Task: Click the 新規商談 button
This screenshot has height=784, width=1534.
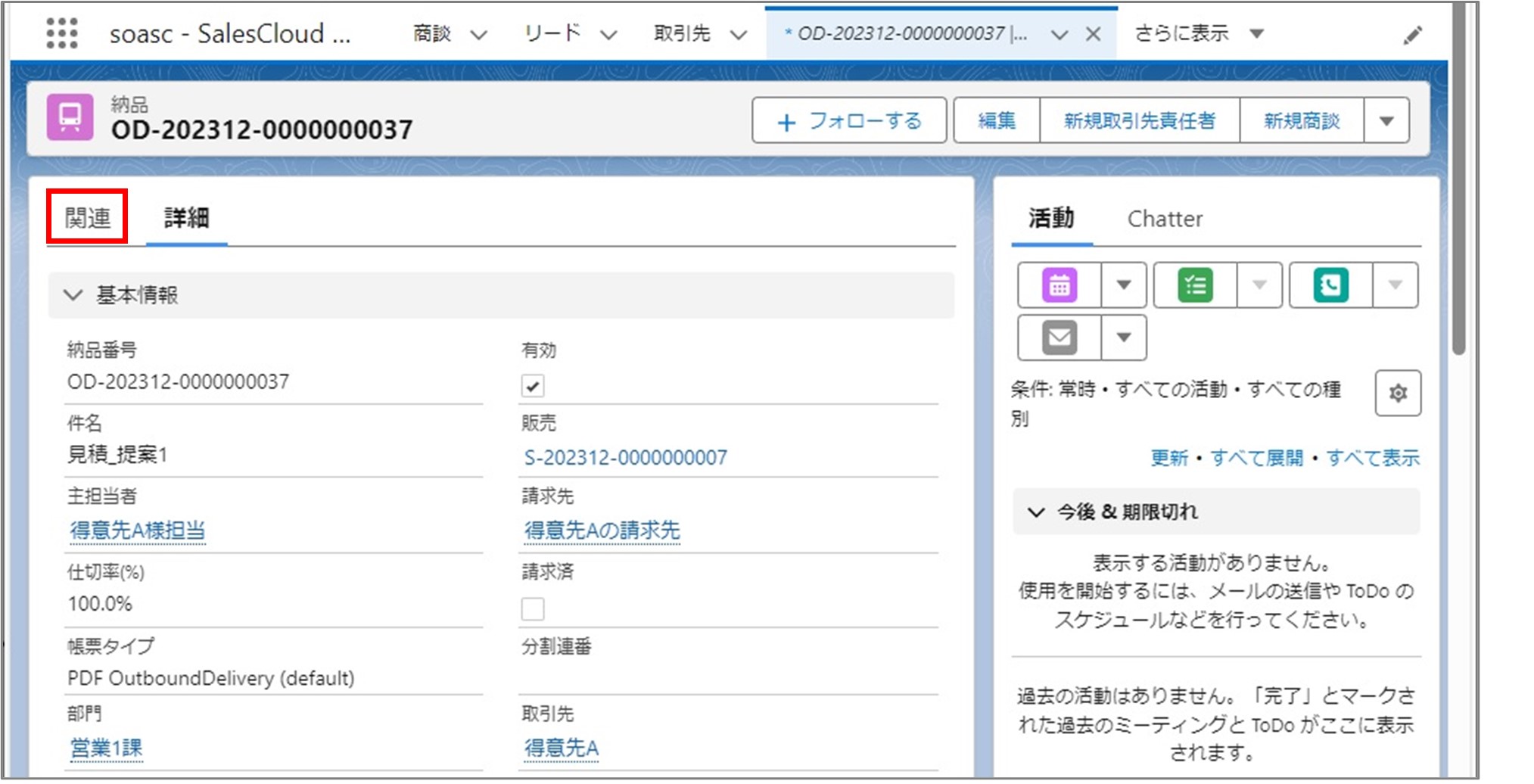Action: (1302, 120)
